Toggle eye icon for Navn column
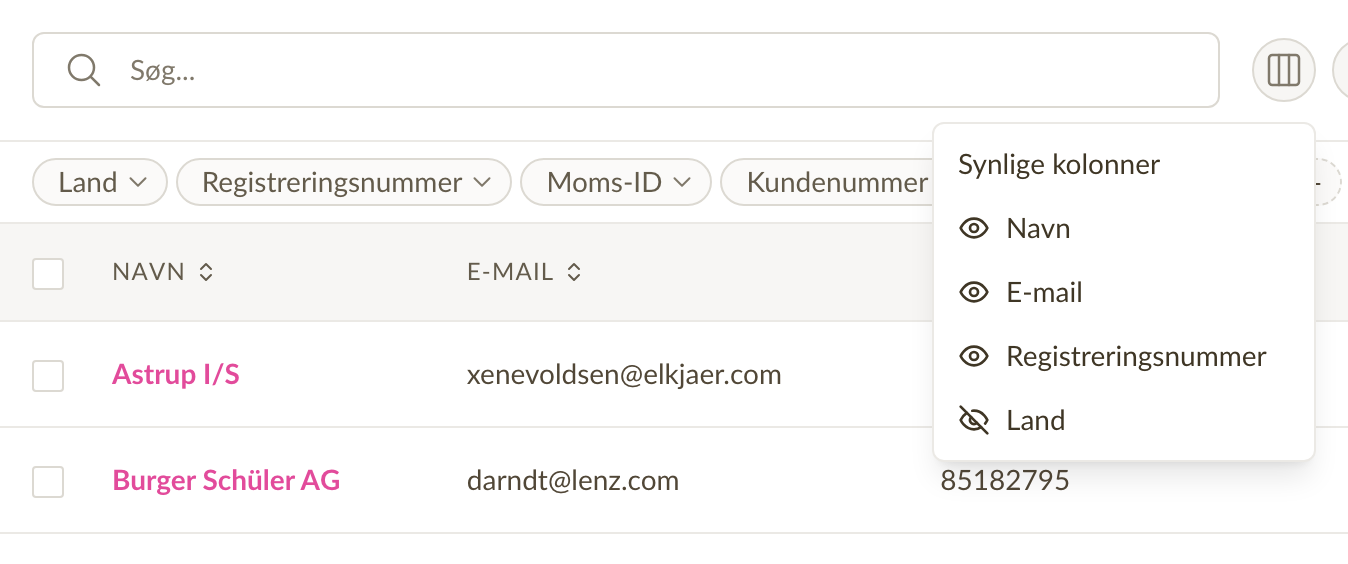Viewport: 1348px width, 564px height. tap(973, 229)
